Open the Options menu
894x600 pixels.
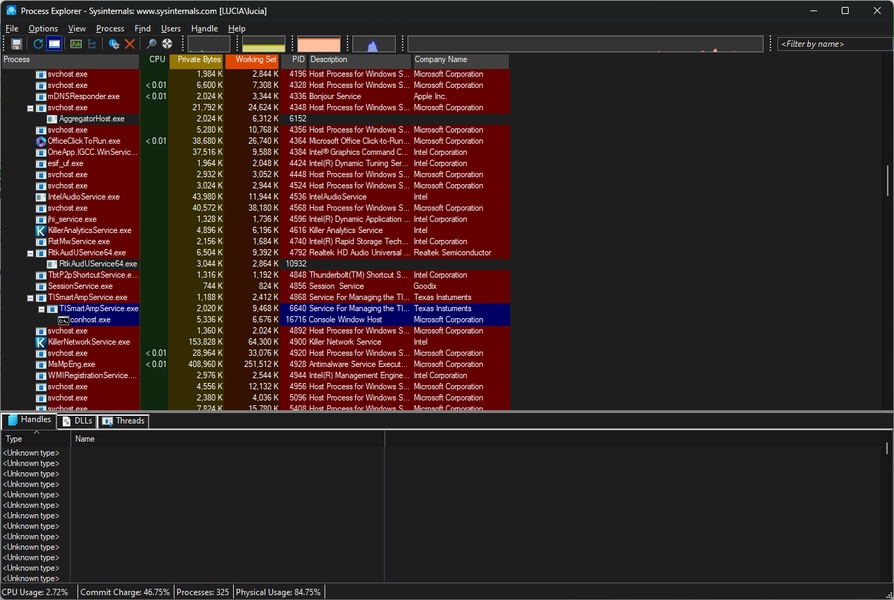tap(43, 29)
